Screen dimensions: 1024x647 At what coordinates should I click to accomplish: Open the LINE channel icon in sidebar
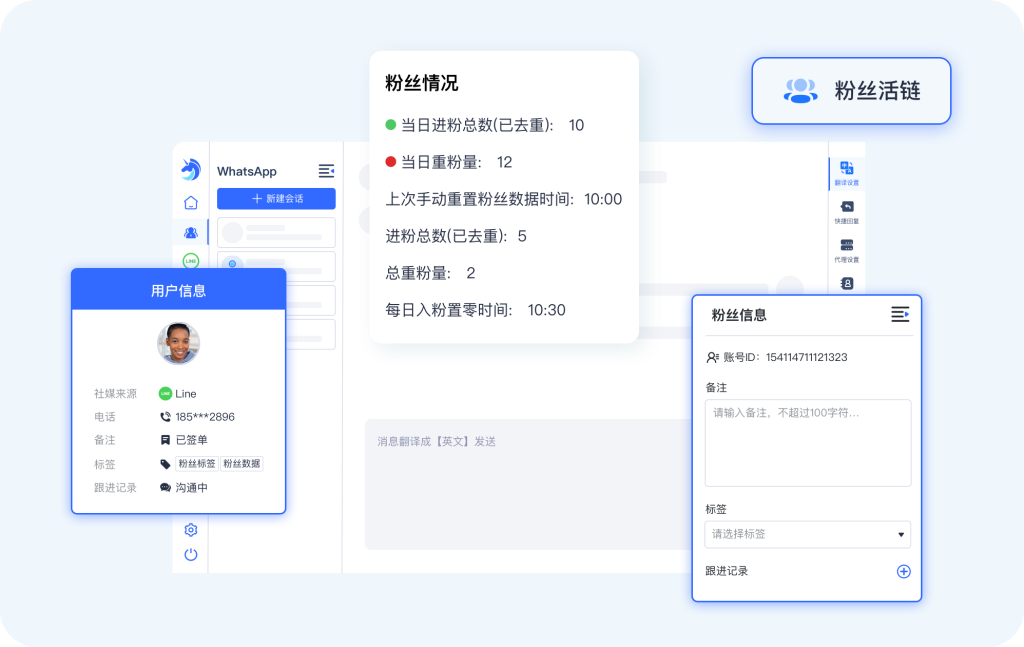191,260
